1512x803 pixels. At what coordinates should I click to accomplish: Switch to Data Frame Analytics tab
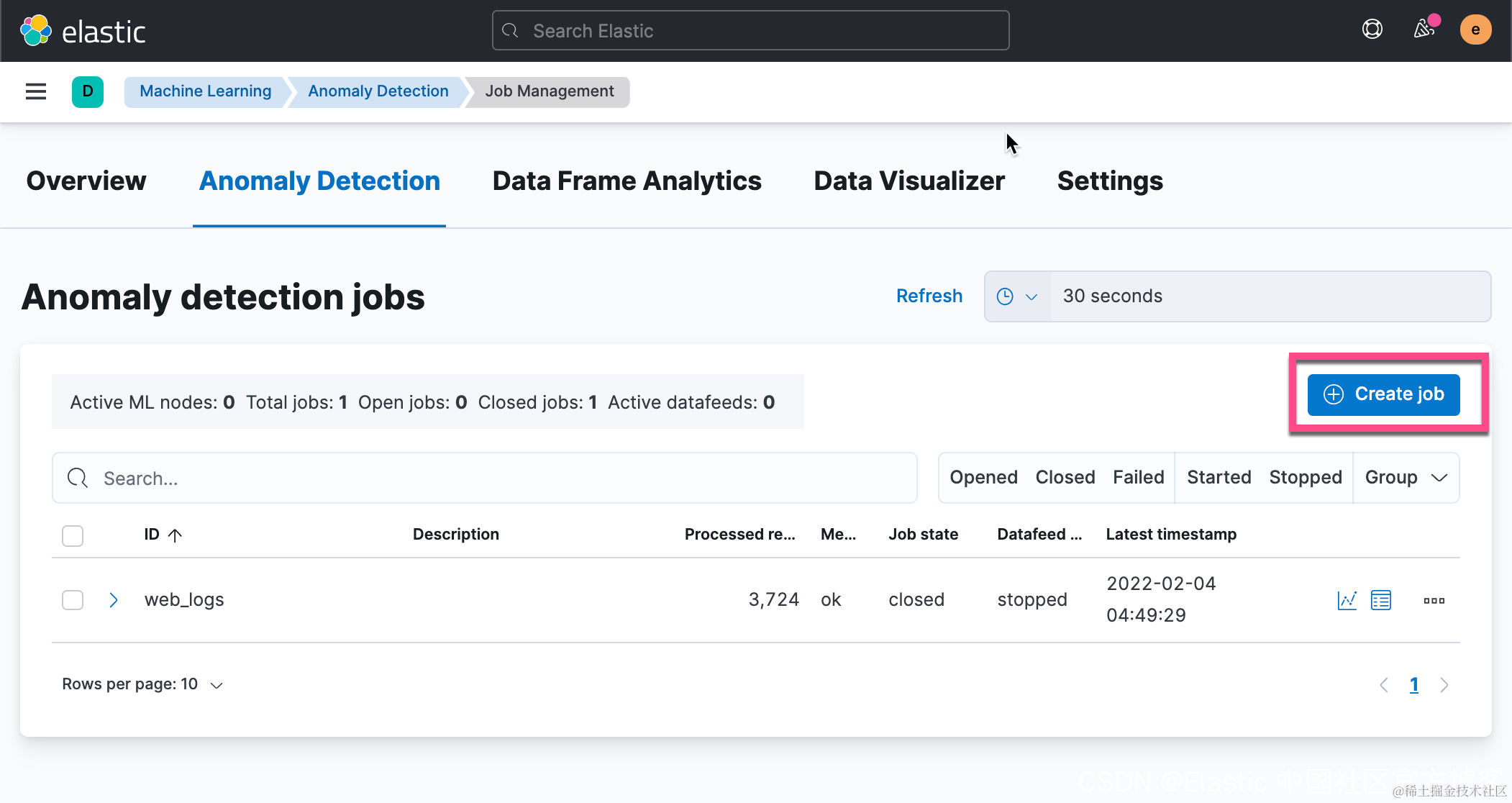pyautogui.click(x=627, y=181)
